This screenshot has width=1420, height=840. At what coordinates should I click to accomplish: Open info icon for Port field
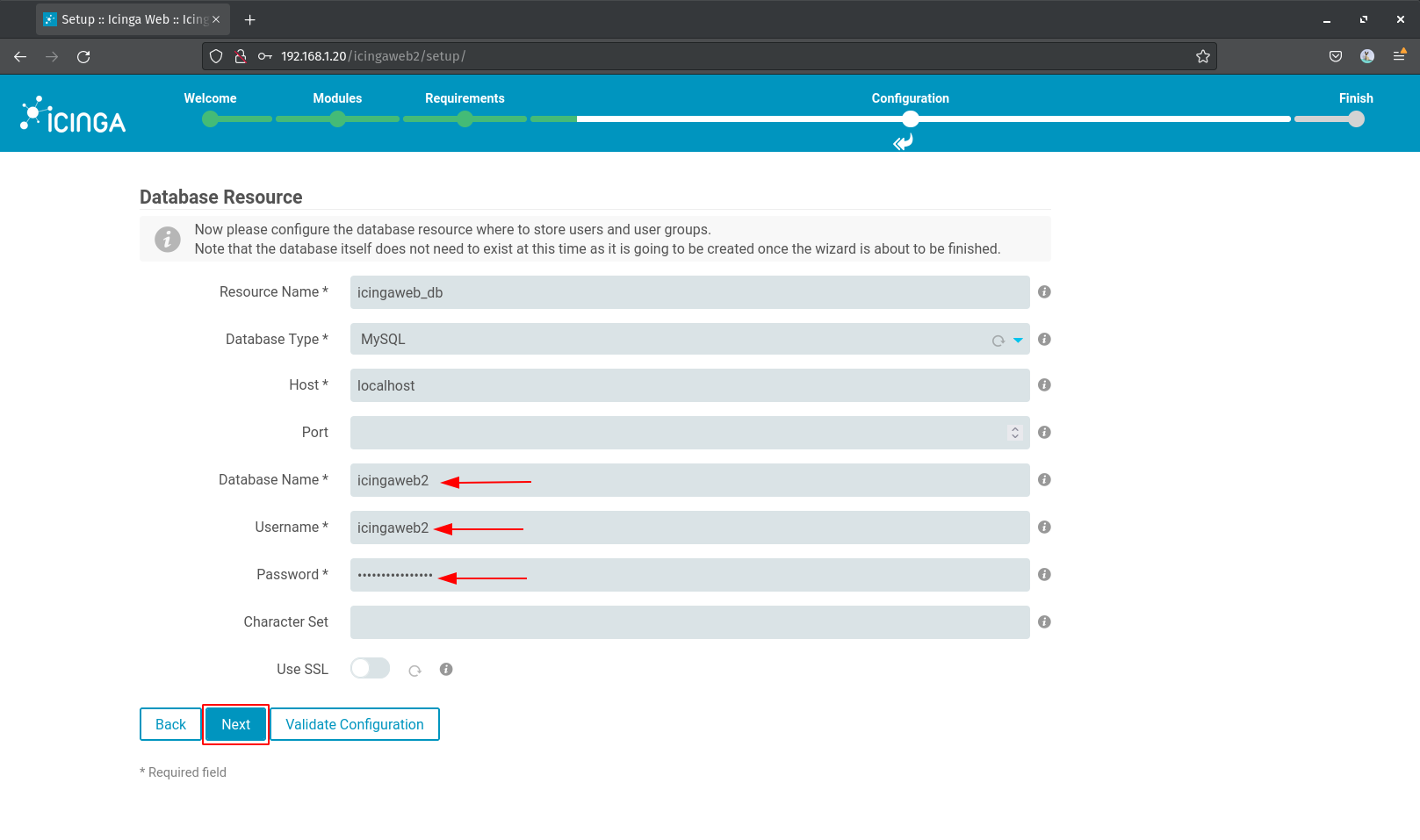pyautogui.click(x=1044, y=432)
